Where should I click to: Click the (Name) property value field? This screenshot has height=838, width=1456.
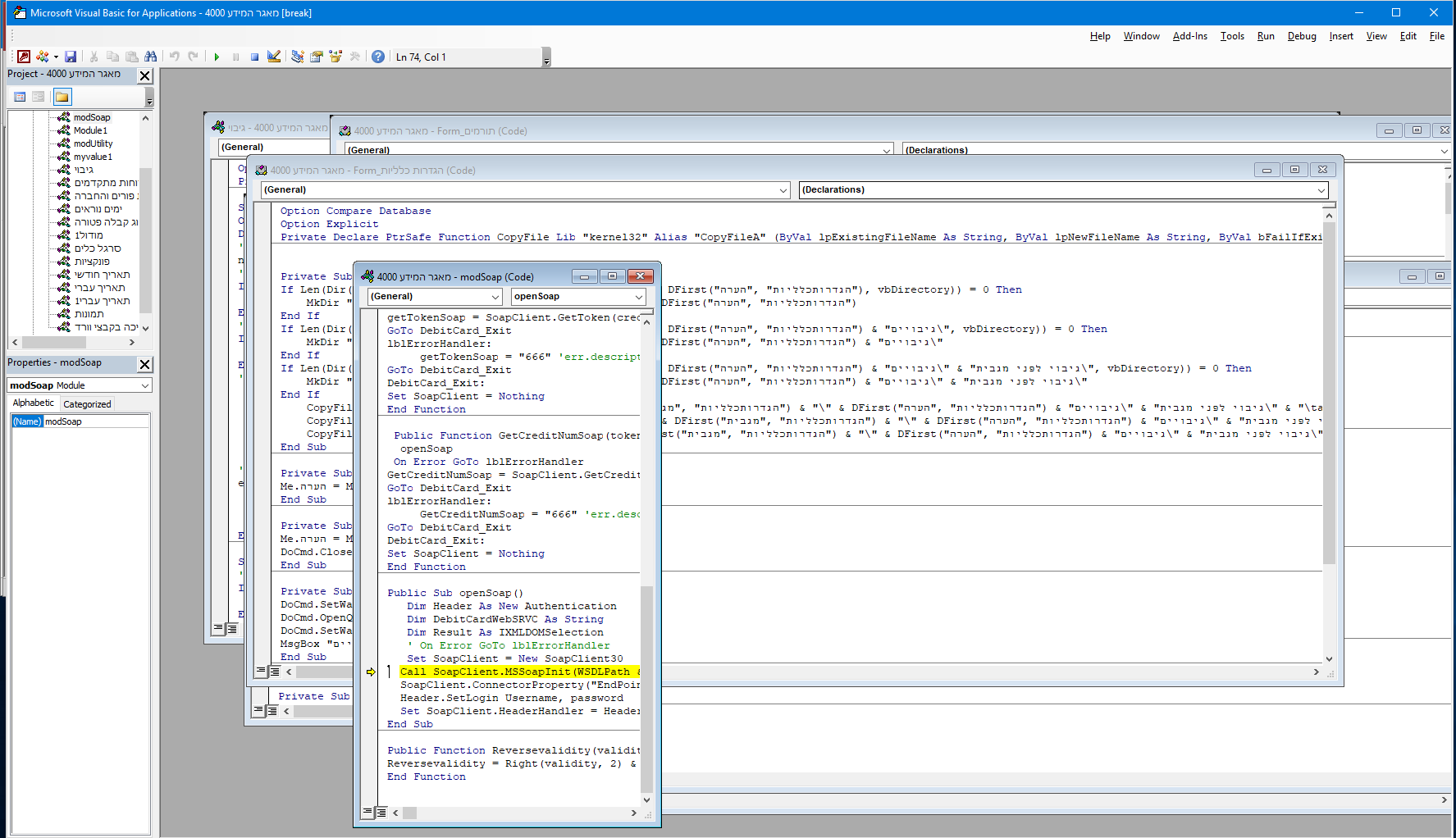pyautogui.click(x=96, y=421)
